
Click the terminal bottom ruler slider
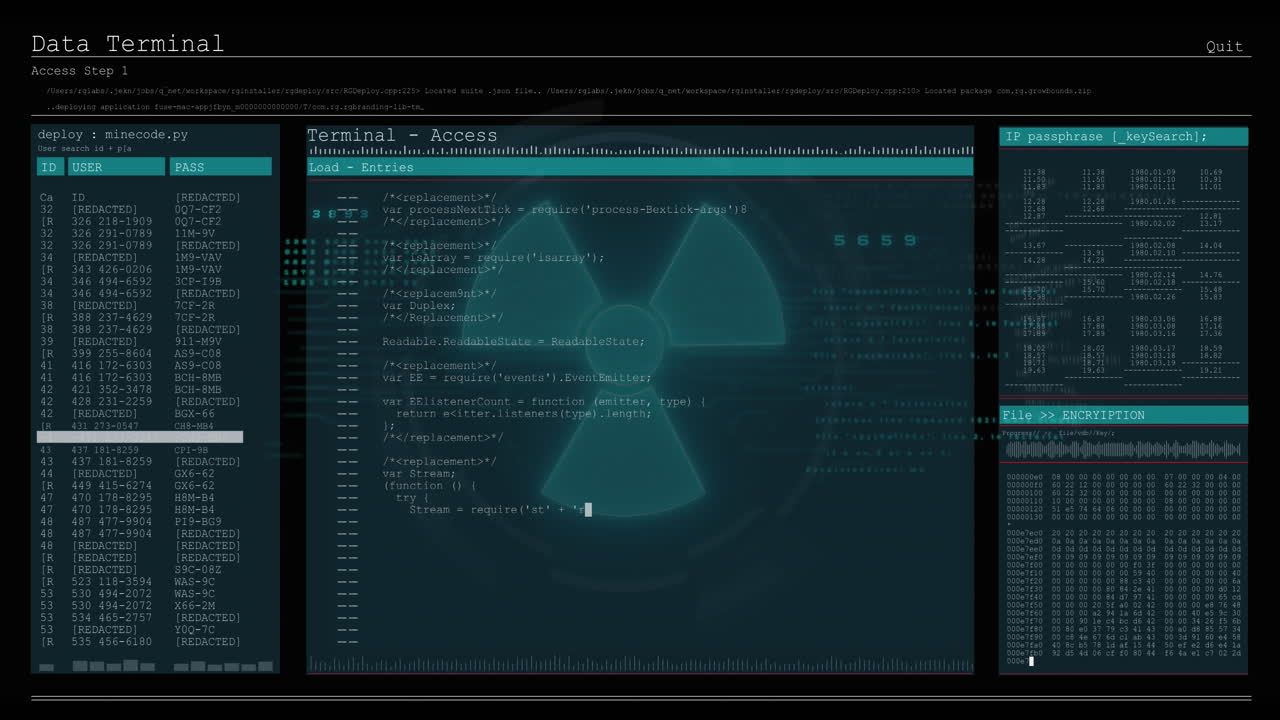point(640,663)
